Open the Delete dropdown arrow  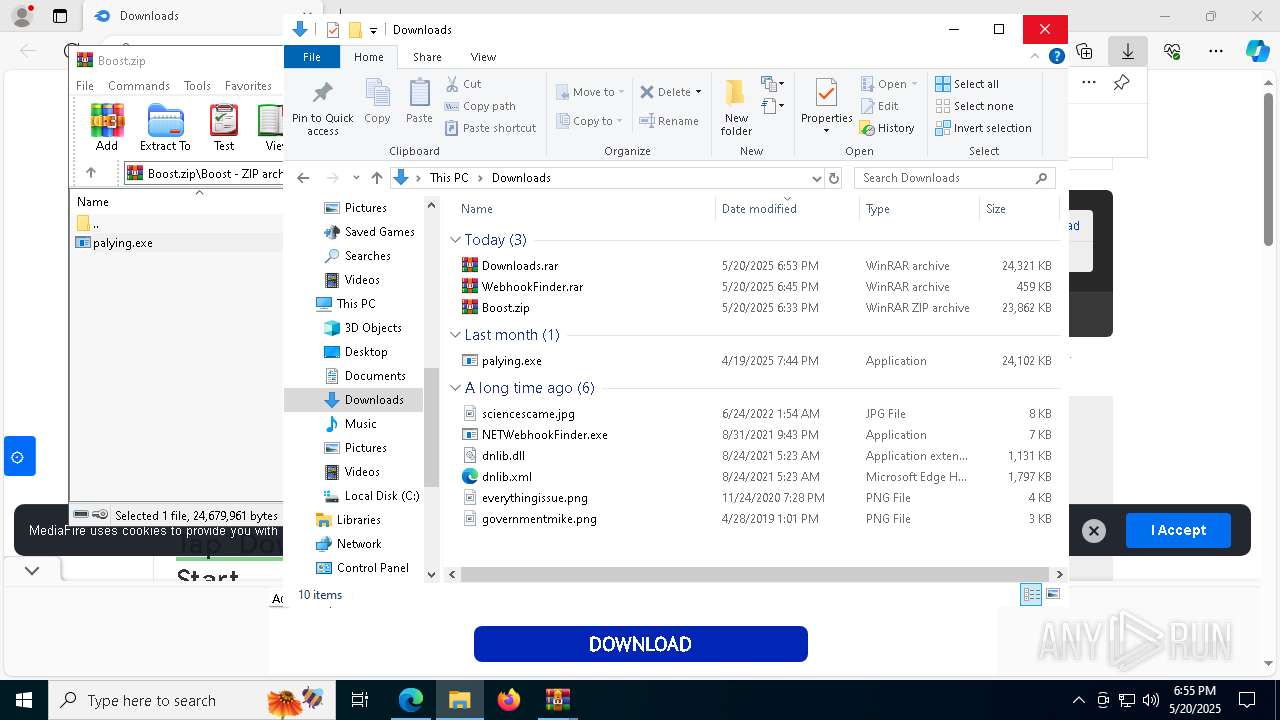coord(698,92)
